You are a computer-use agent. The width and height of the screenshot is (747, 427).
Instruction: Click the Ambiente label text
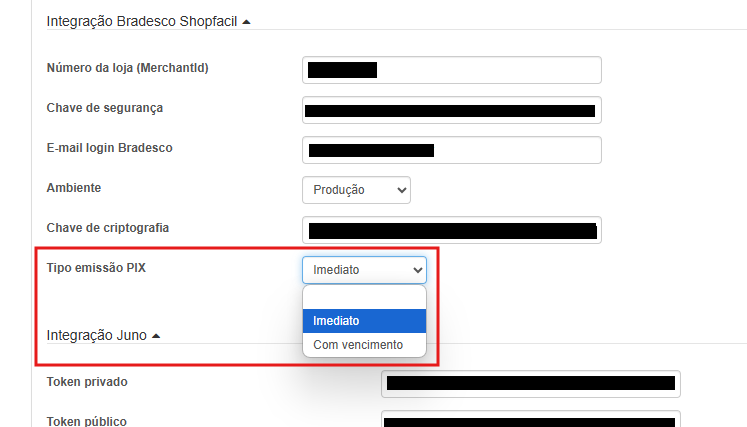tap(74, 188)
